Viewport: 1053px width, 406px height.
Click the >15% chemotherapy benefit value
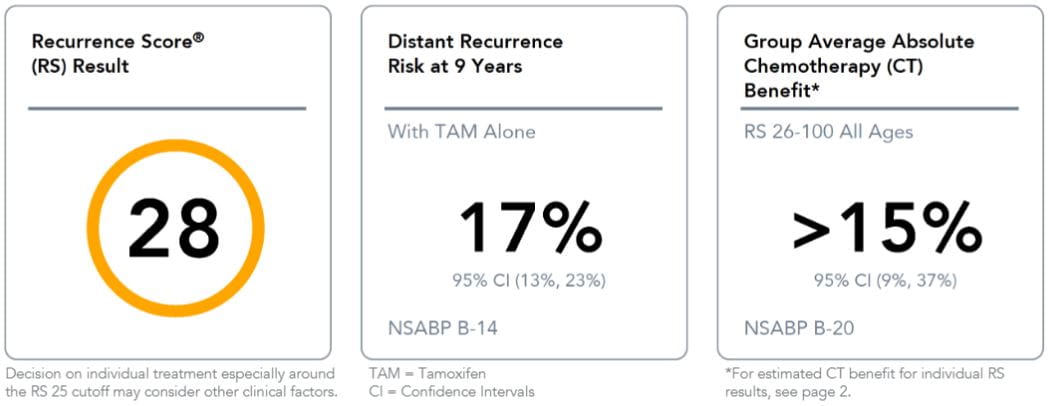coord(886,226)
